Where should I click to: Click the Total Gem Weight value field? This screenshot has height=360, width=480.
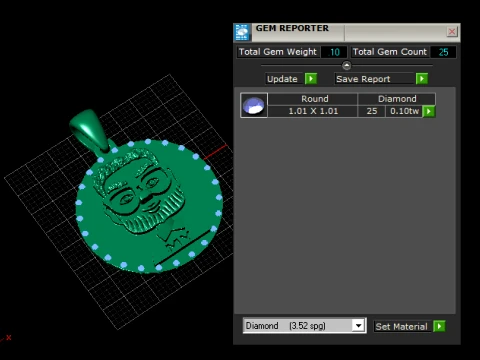click(334, 52)
